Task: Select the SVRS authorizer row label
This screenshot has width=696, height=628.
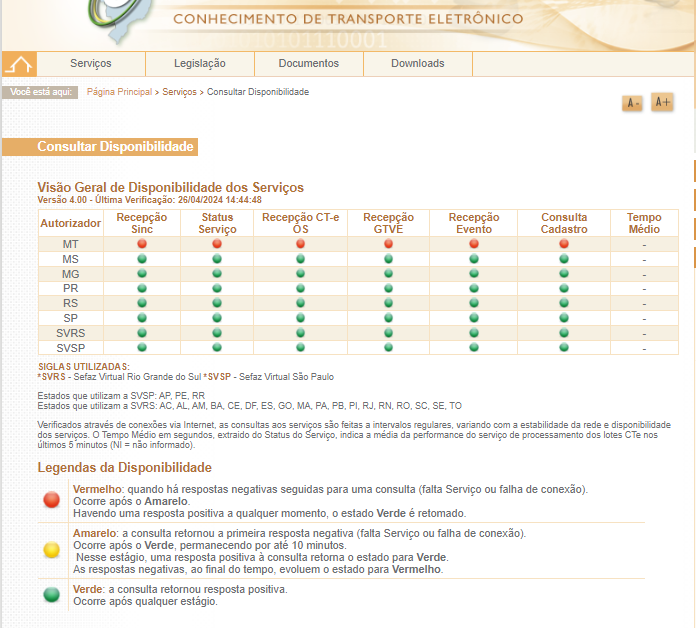Action: pyautogui.click(x=71, y=333)
